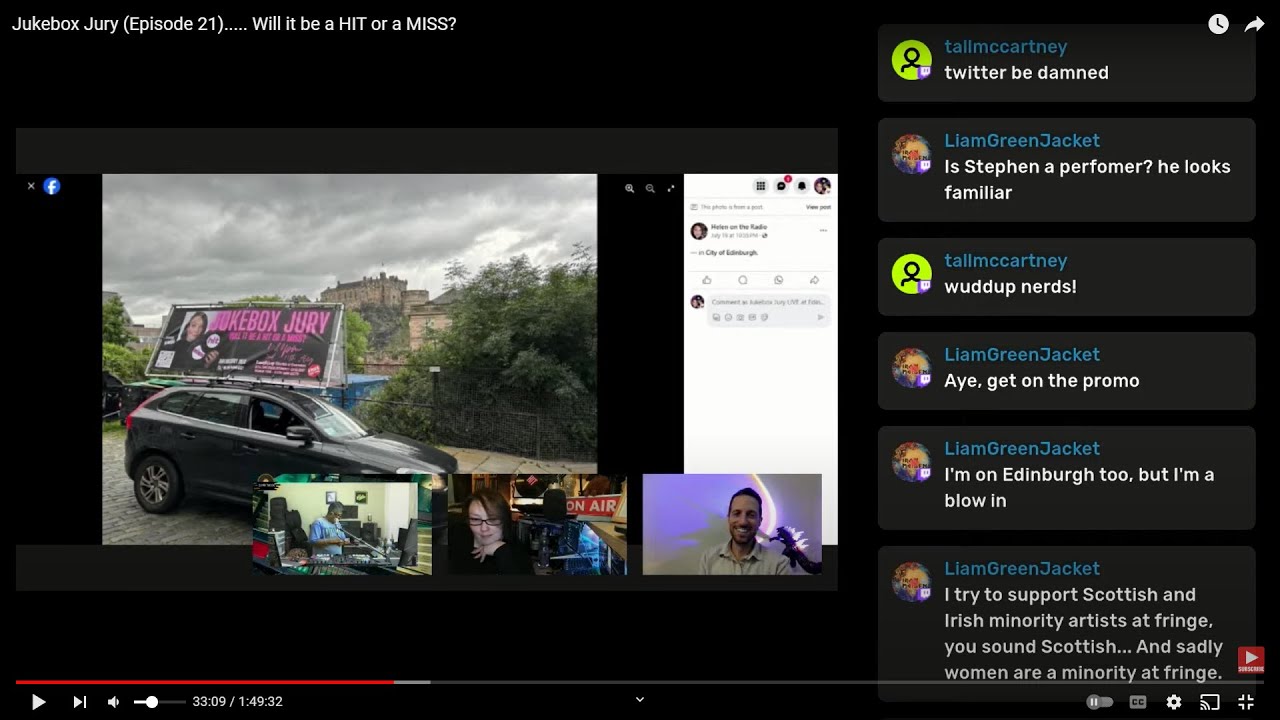
Task: Select the smiling man webcam feed
Action: pos(732,524)
